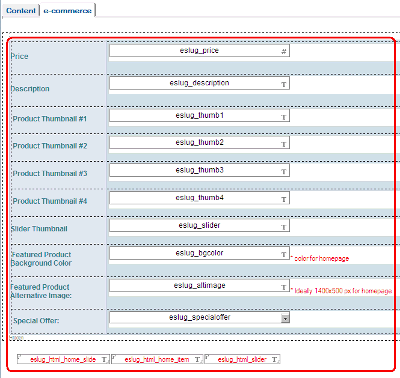The width and height of the screenshot is (400, 378).
Task: Click the T icon in eslug_html_slider field
Action: click(x=274, y=360)
